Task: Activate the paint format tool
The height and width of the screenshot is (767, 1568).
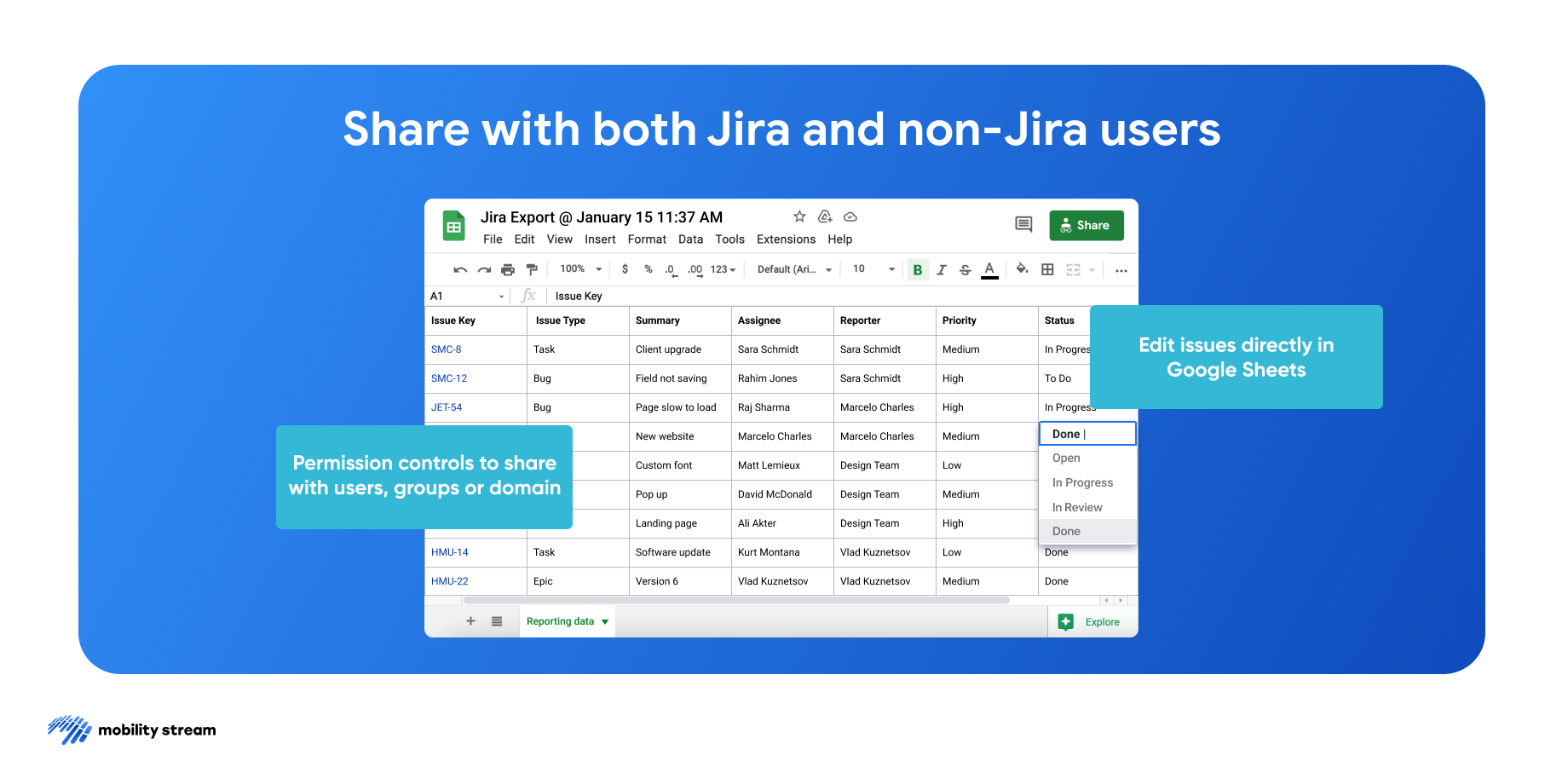Action: pyautogui.click(x=532, y=269)
